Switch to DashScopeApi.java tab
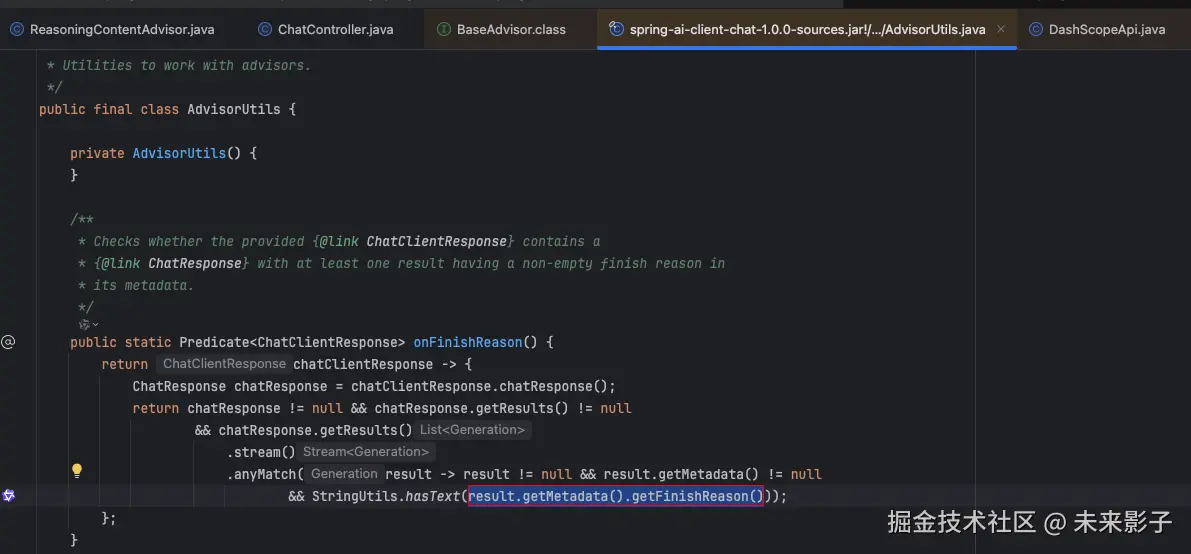The image size is (1191, 554). 1098,30
